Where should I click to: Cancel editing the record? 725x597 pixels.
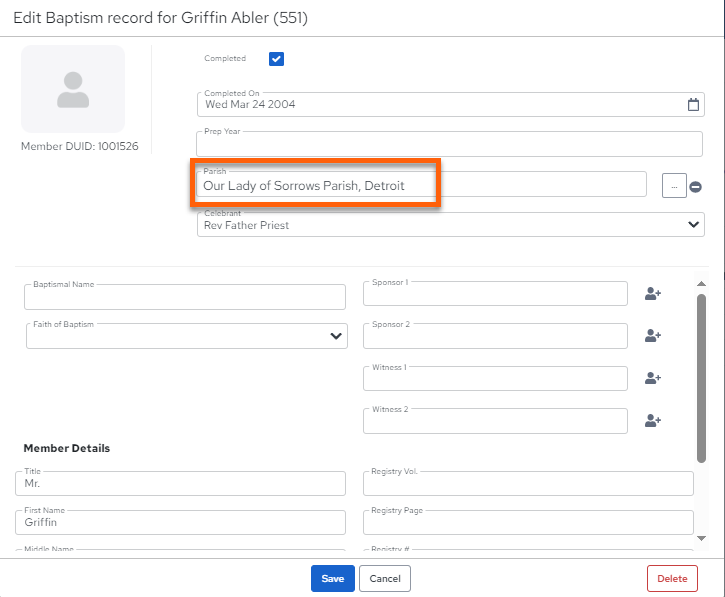click(385, 579)
